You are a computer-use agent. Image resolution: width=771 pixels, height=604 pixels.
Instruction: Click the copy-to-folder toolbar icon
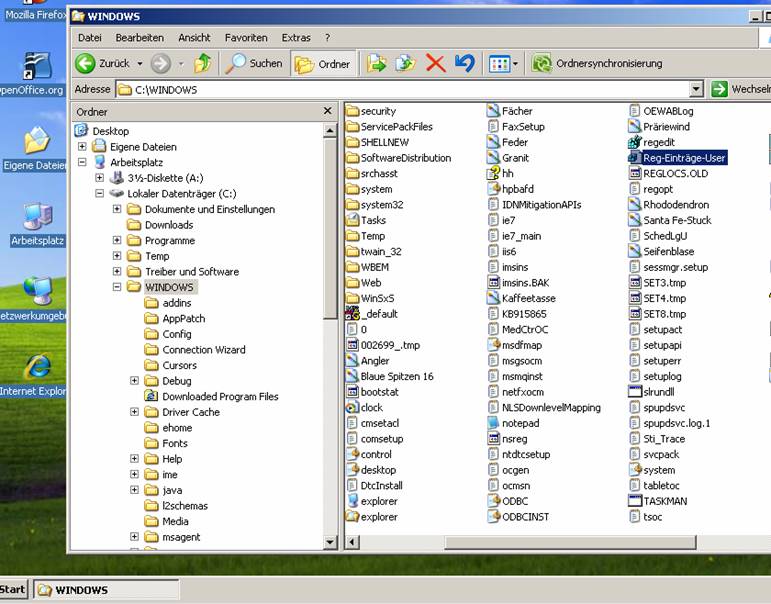coord(406,63)
